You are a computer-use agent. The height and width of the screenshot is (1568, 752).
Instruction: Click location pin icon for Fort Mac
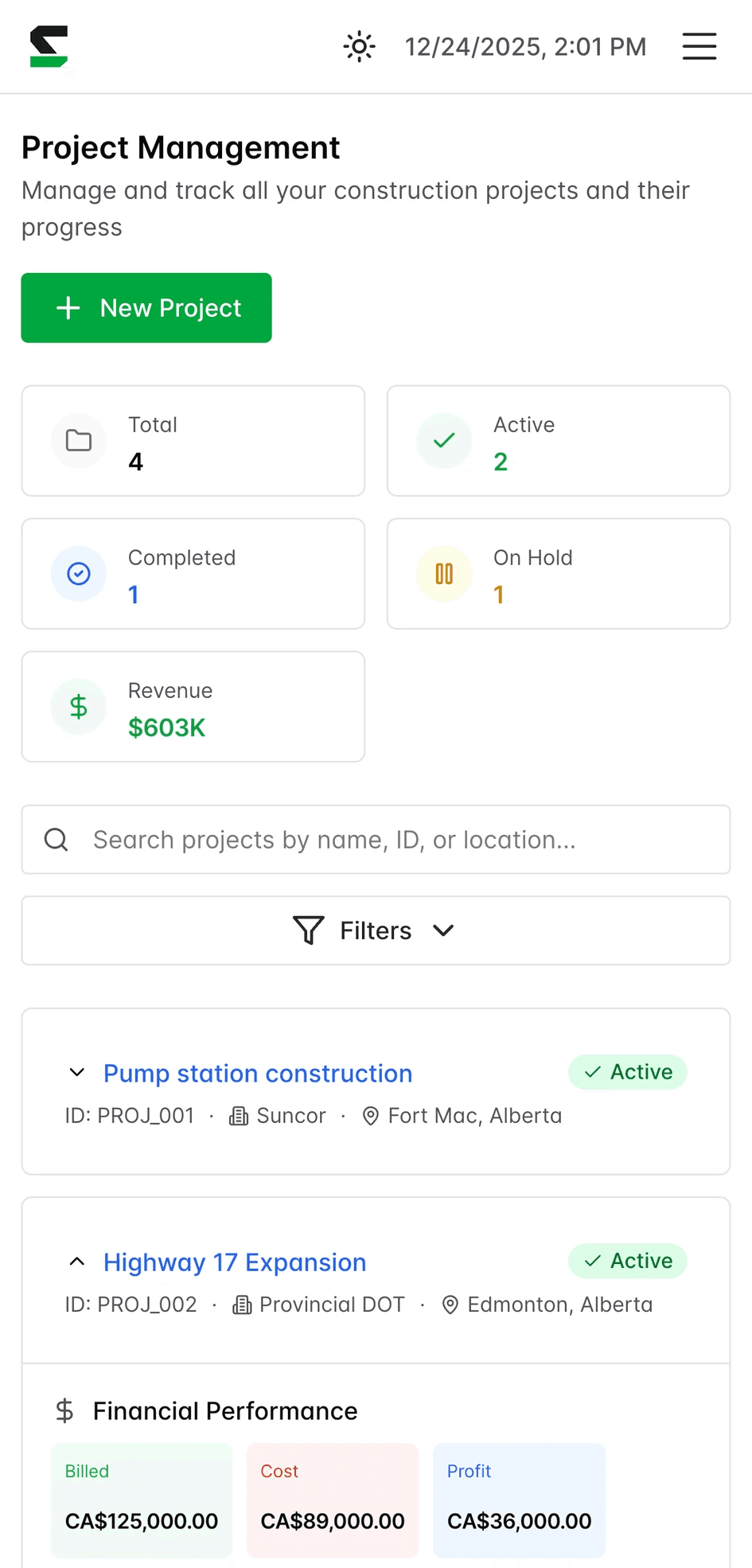click(x=370, y=1116)
